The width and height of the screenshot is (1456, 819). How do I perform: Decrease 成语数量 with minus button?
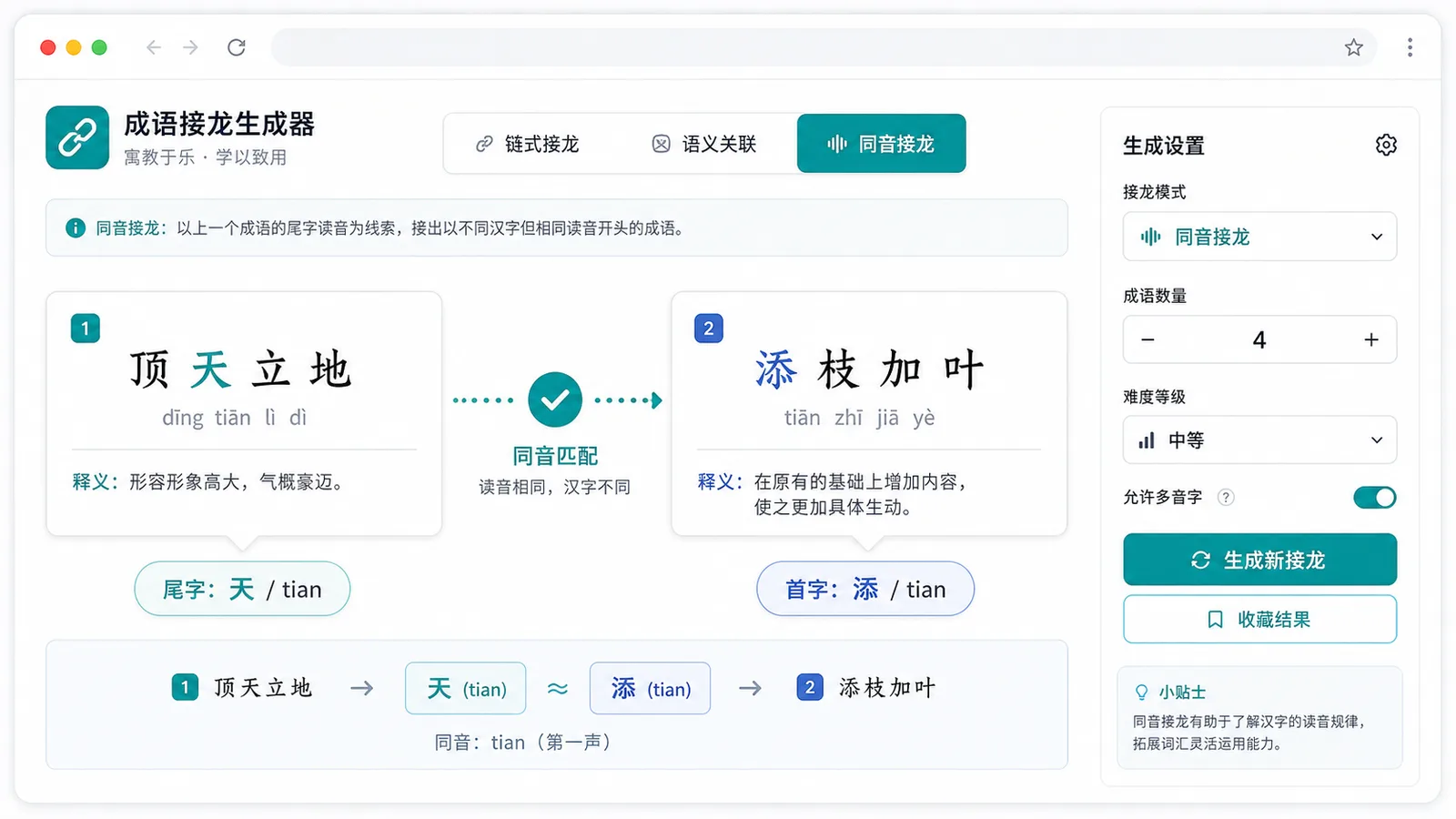(1148, 339)
